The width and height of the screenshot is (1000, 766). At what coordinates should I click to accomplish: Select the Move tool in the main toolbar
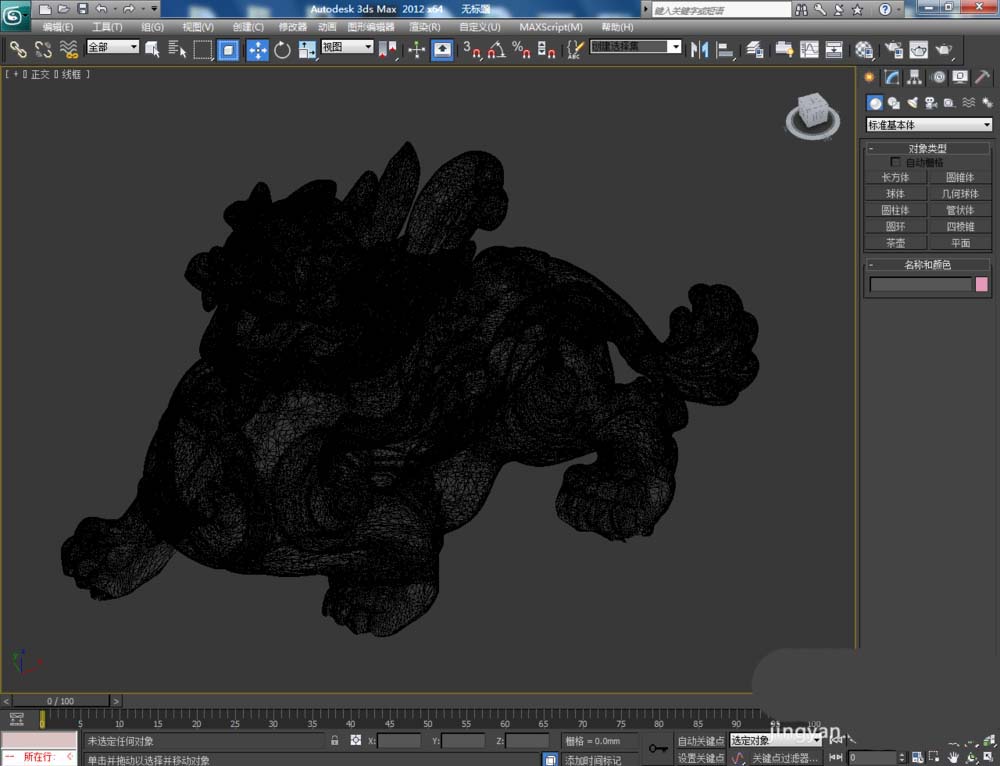click(x=257, y=50)
